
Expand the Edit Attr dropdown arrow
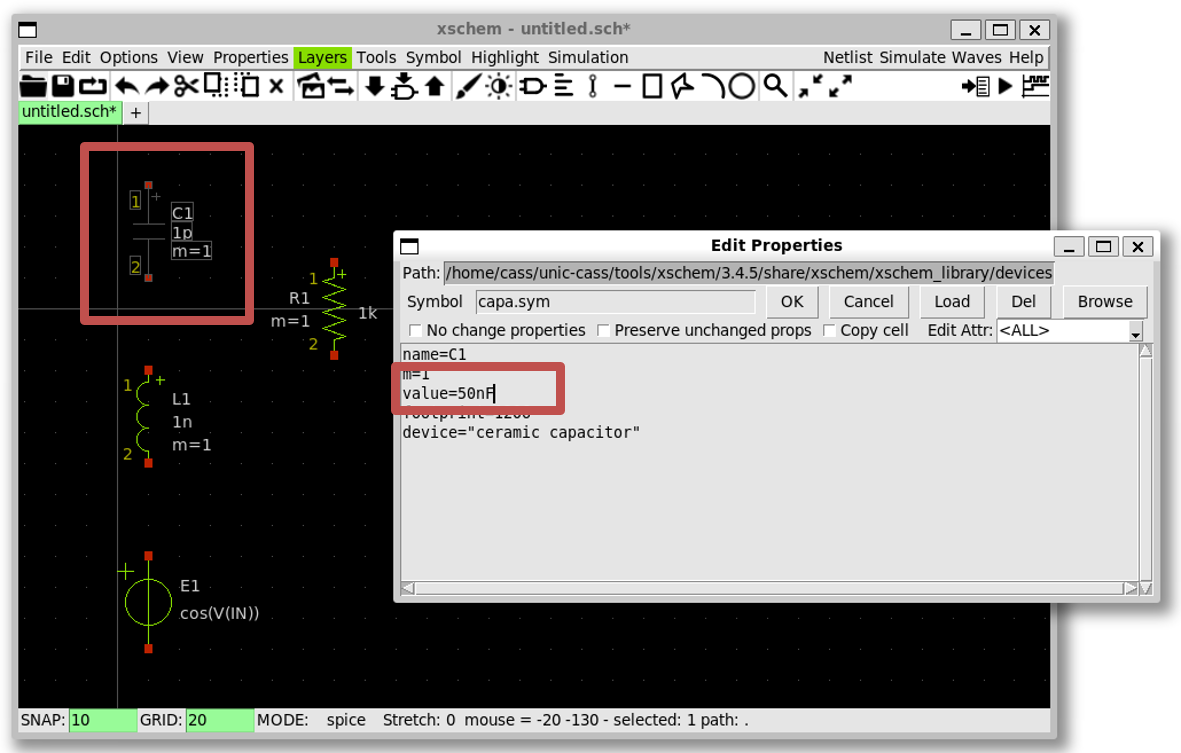[x=1135, y=331]
